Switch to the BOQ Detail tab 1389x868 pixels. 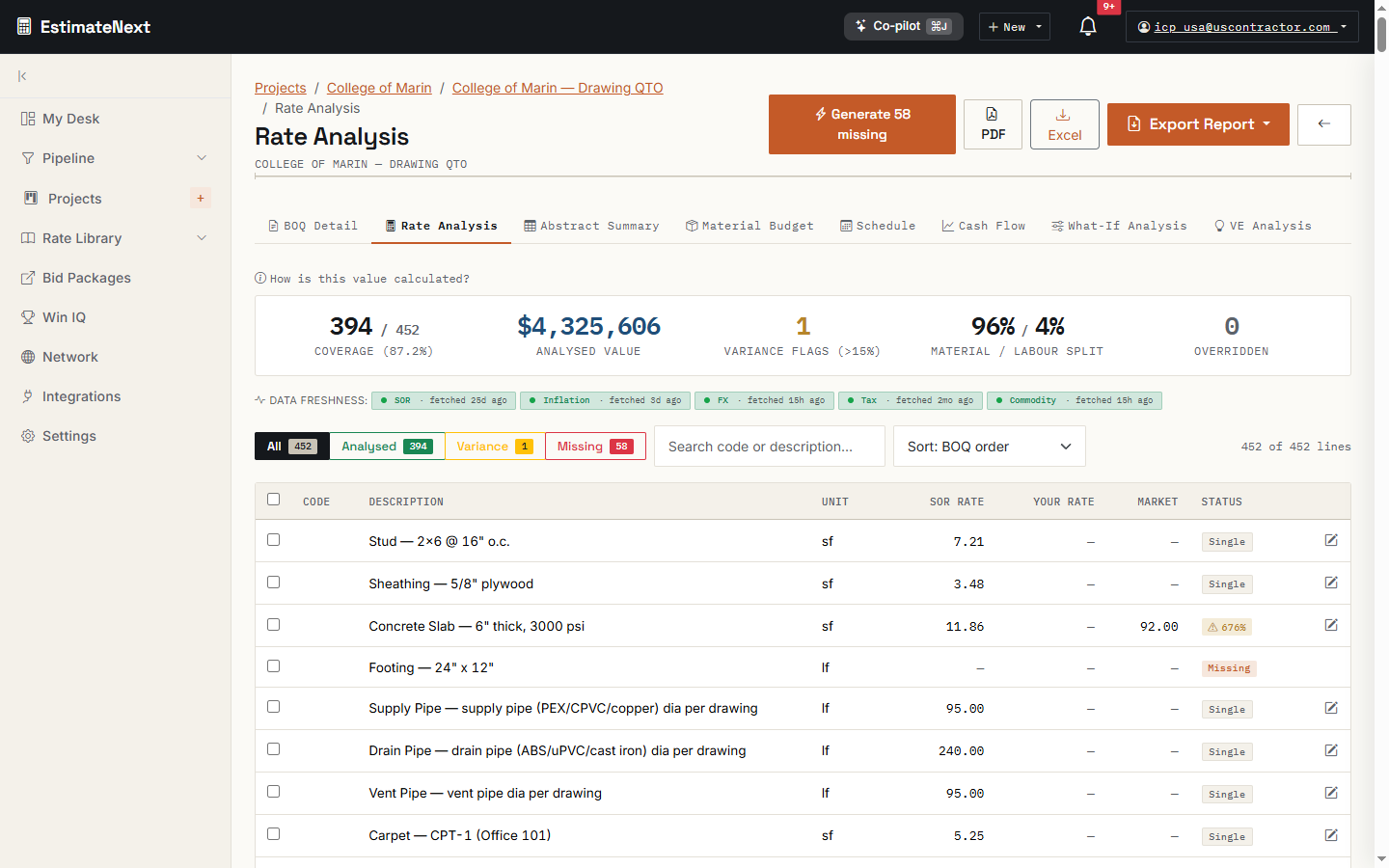pyautogui.click(x=313, y=226)
